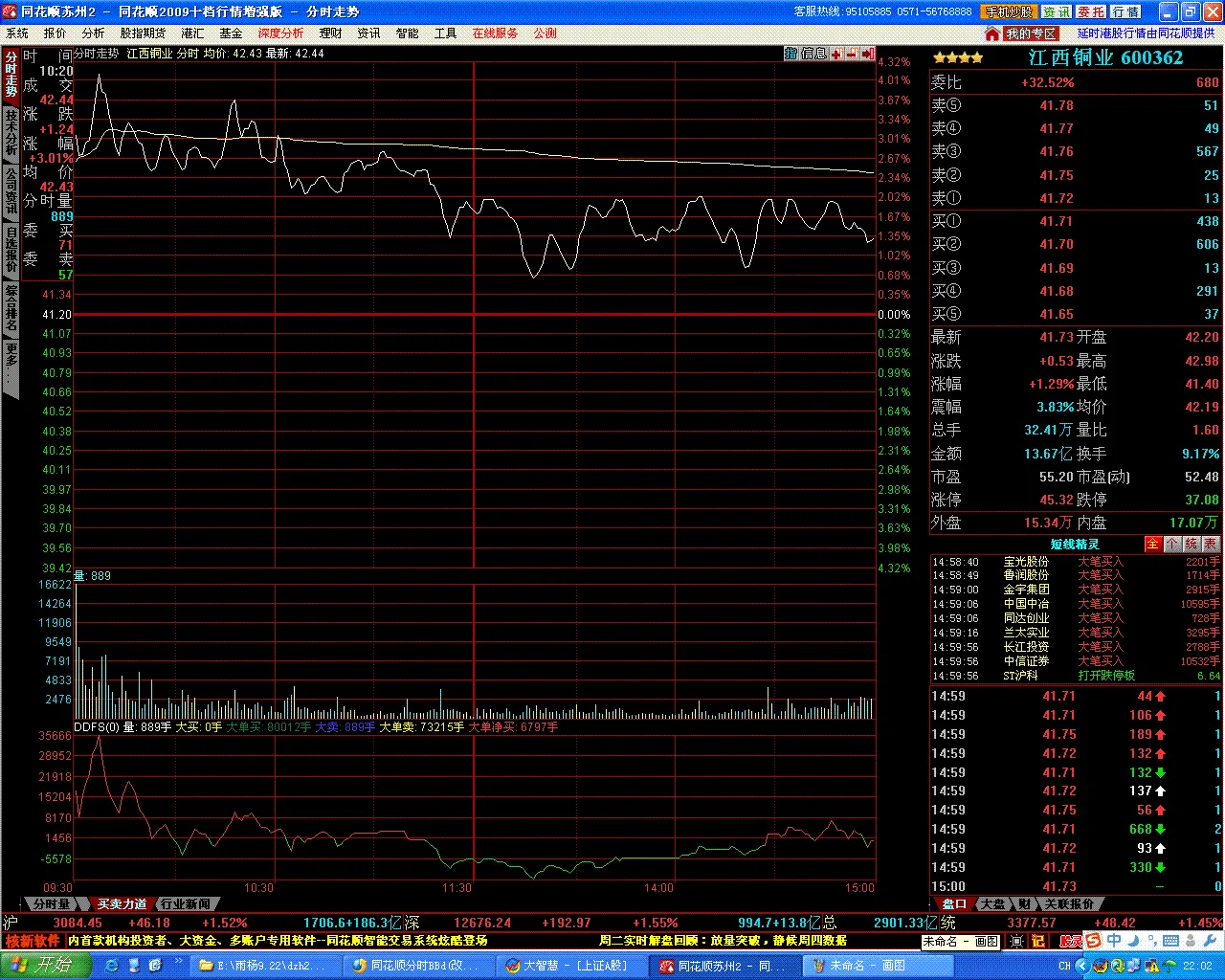Open the 基金 menu
The width and height of the screenshot is (1225, 980).
point(231,33)
